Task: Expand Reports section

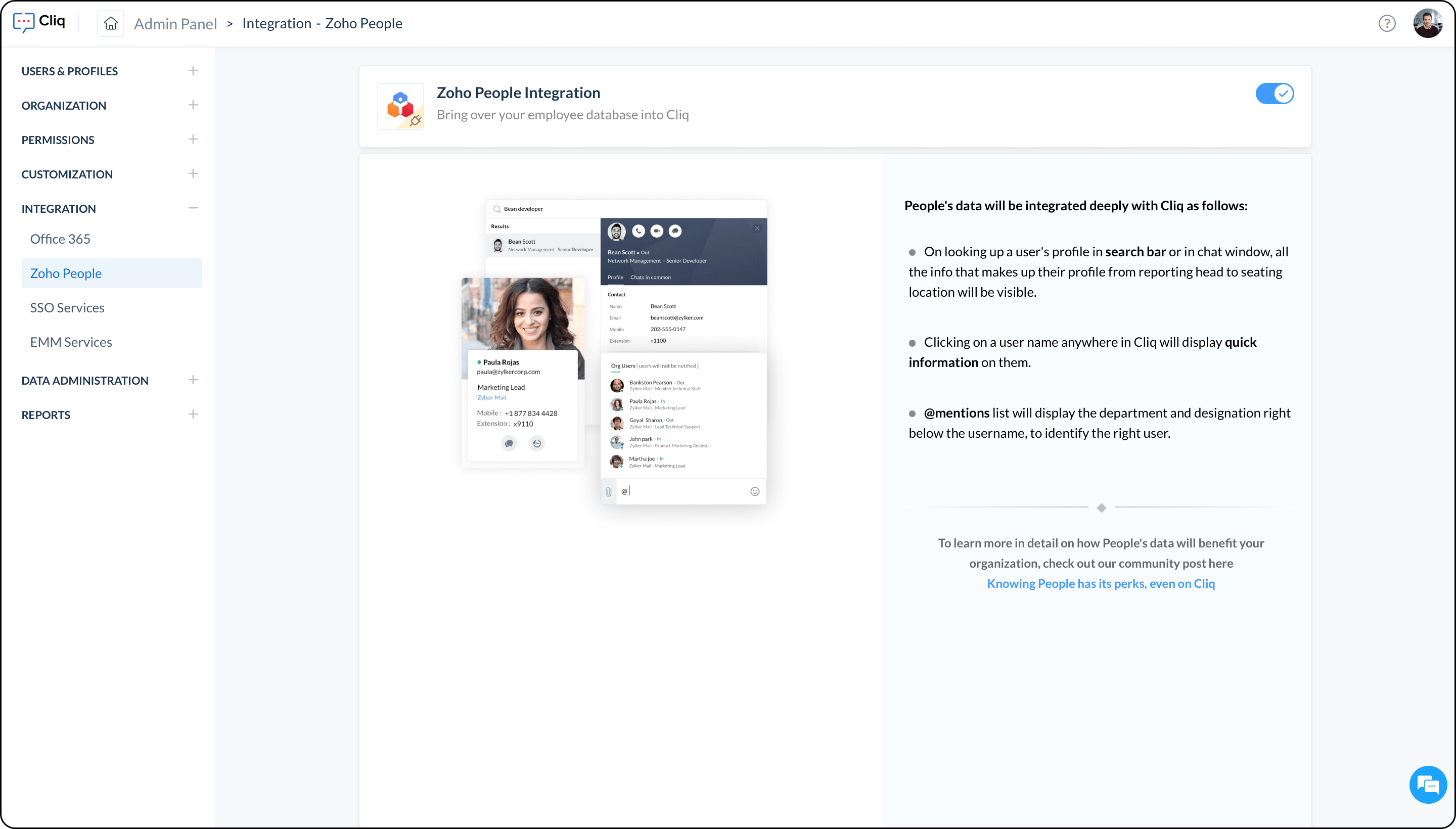Action: pos(193,414)
